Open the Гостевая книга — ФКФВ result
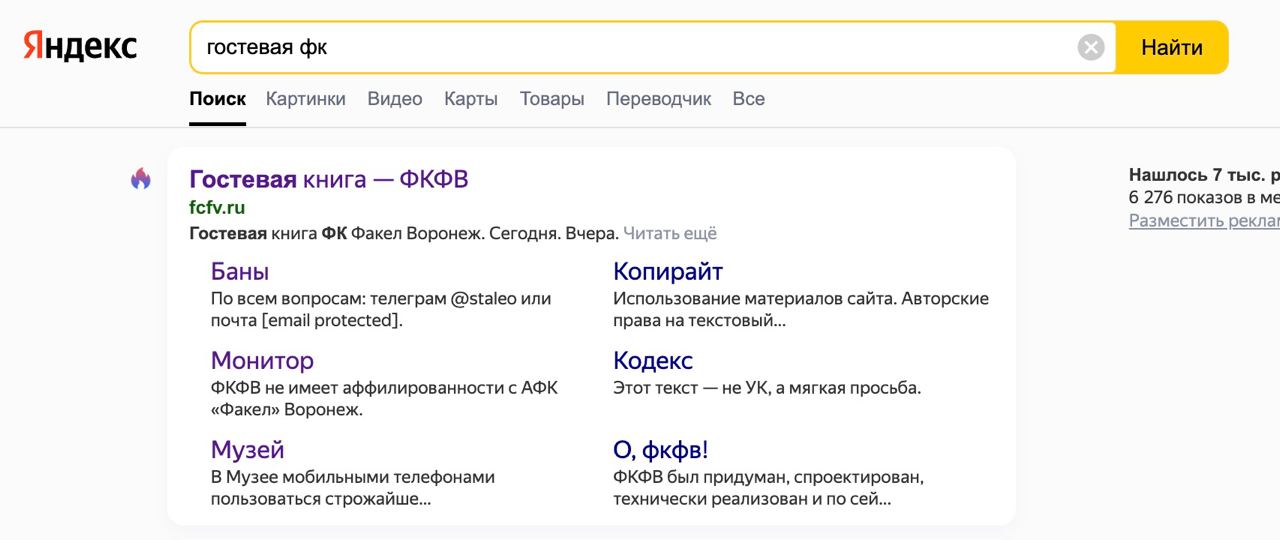 coord(328,179)
